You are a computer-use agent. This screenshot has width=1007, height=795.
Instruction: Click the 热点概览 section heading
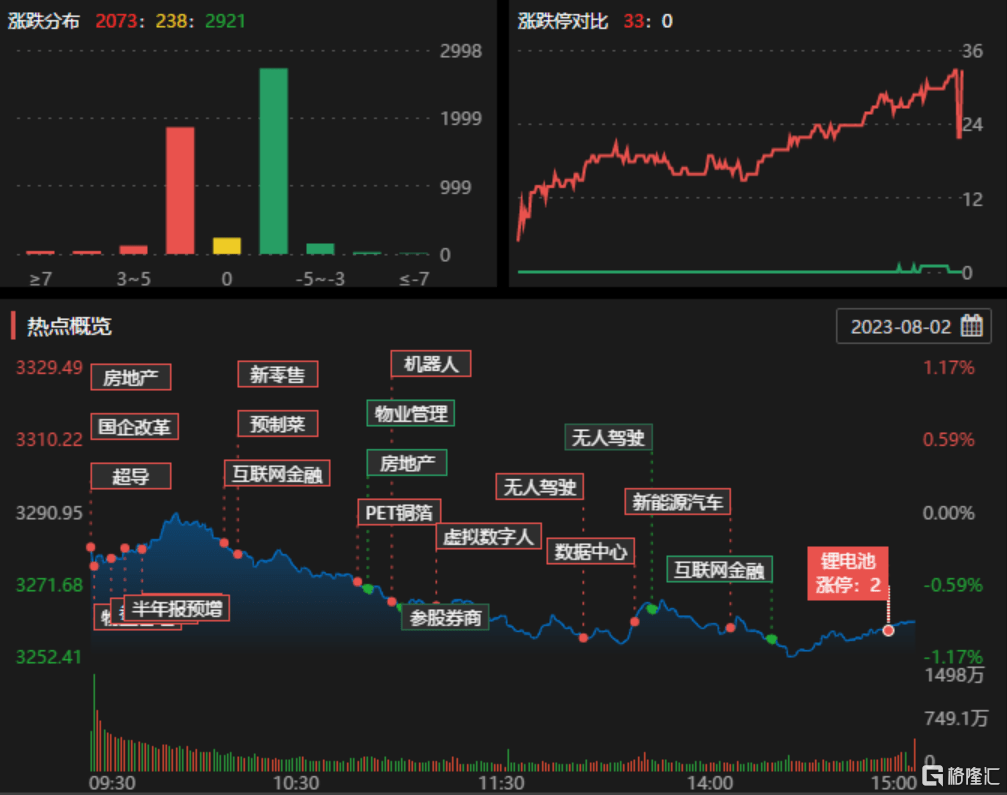tap(70, 326)
